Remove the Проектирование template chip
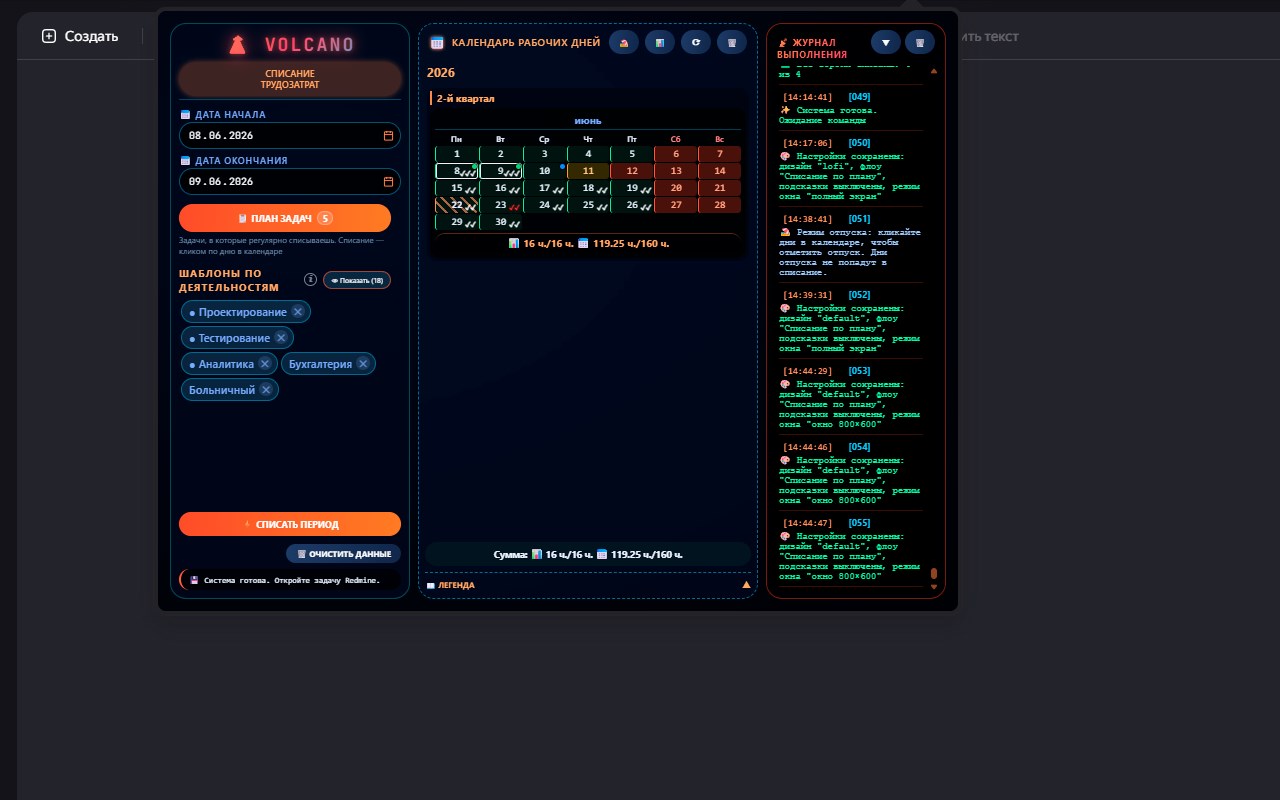This screenshot has height=800, width=1280. point(297,312)
